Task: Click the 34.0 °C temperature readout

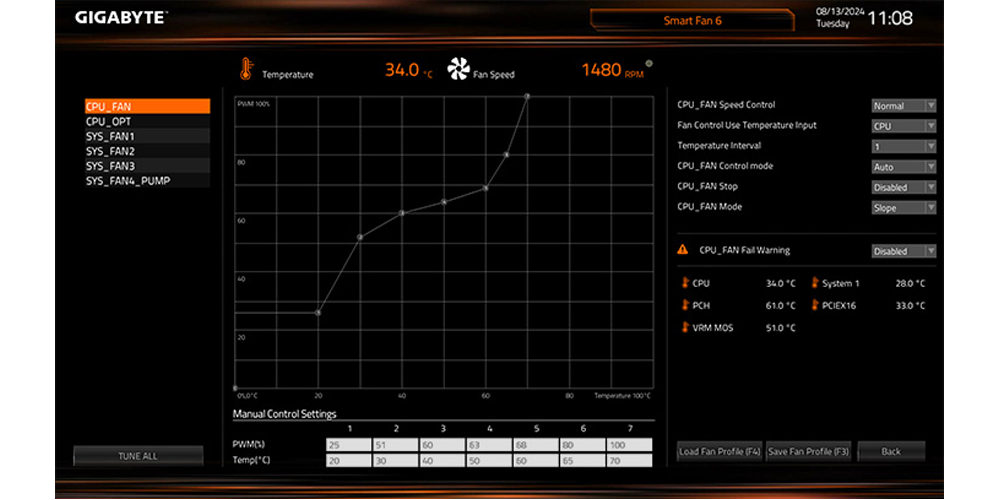Action: pos(409,70)
